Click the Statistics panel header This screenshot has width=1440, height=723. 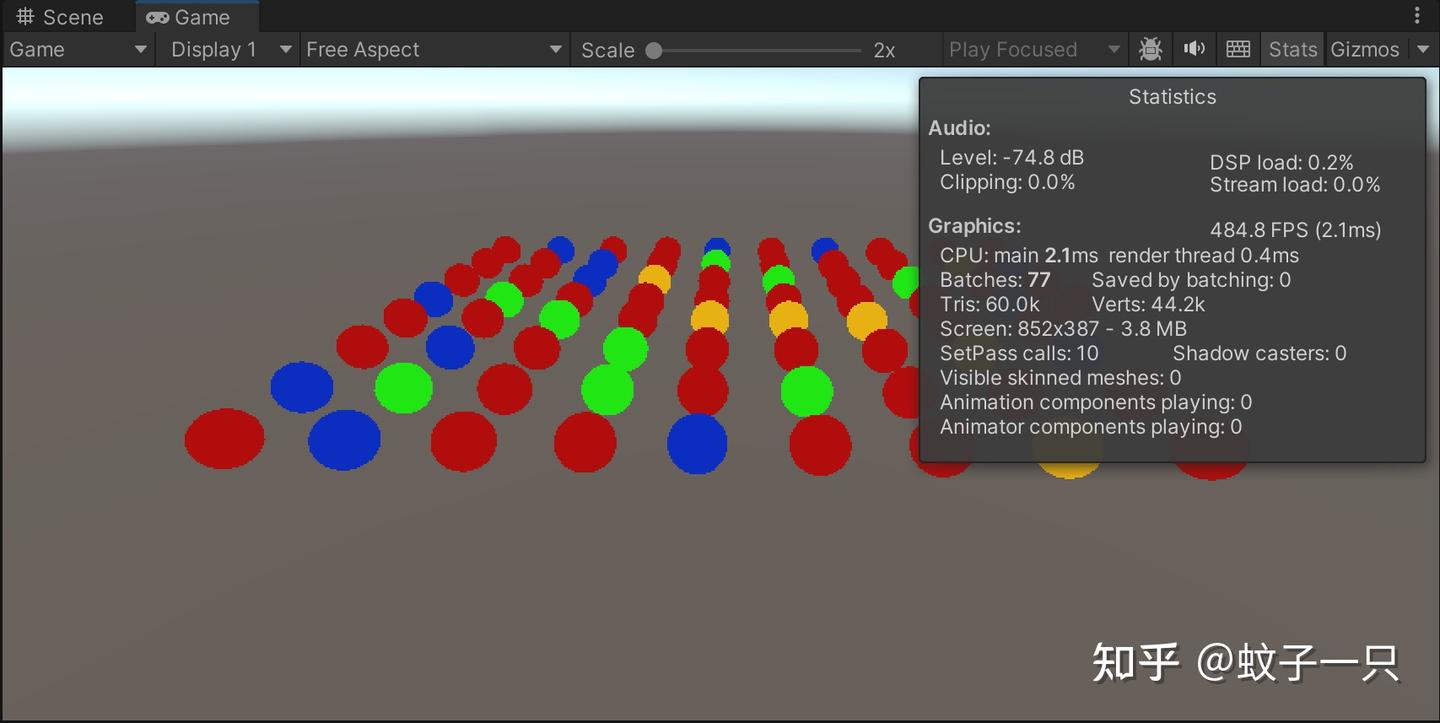[1171, 96]
